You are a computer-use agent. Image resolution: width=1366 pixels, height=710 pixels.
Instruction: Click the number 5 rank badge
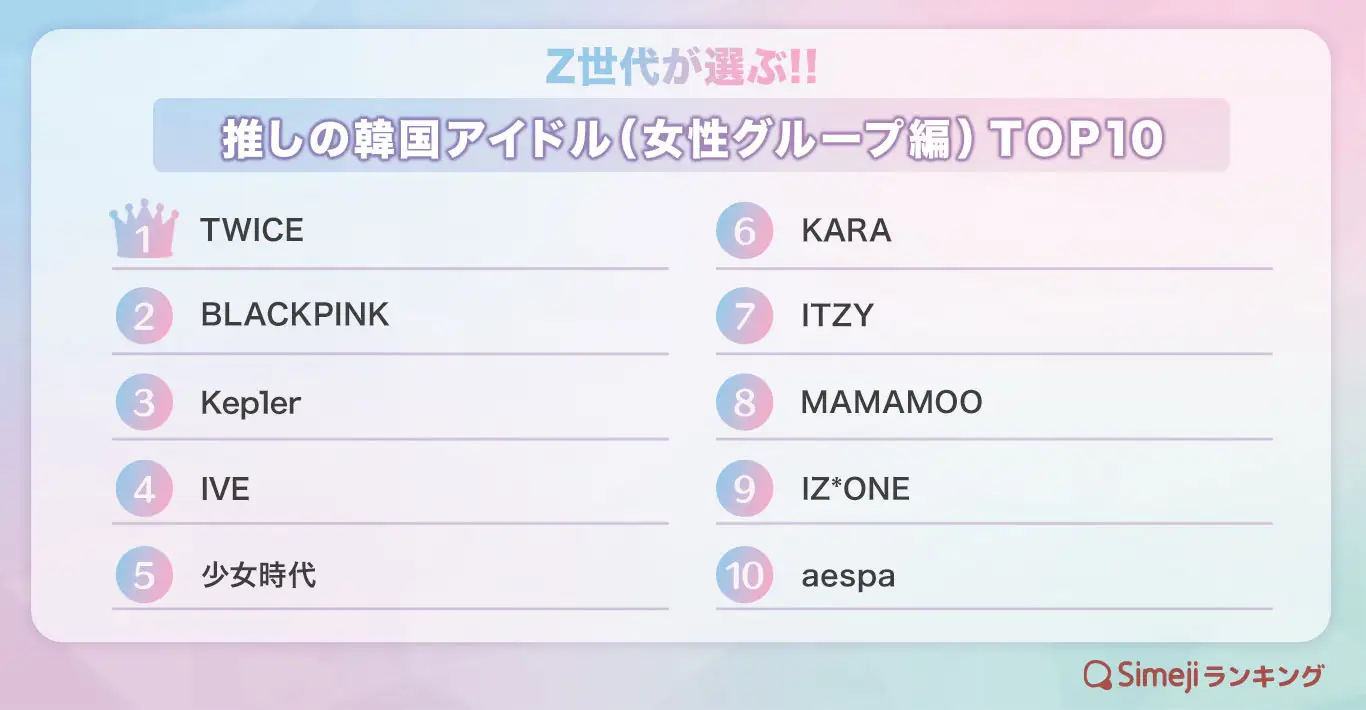[144, 576]
